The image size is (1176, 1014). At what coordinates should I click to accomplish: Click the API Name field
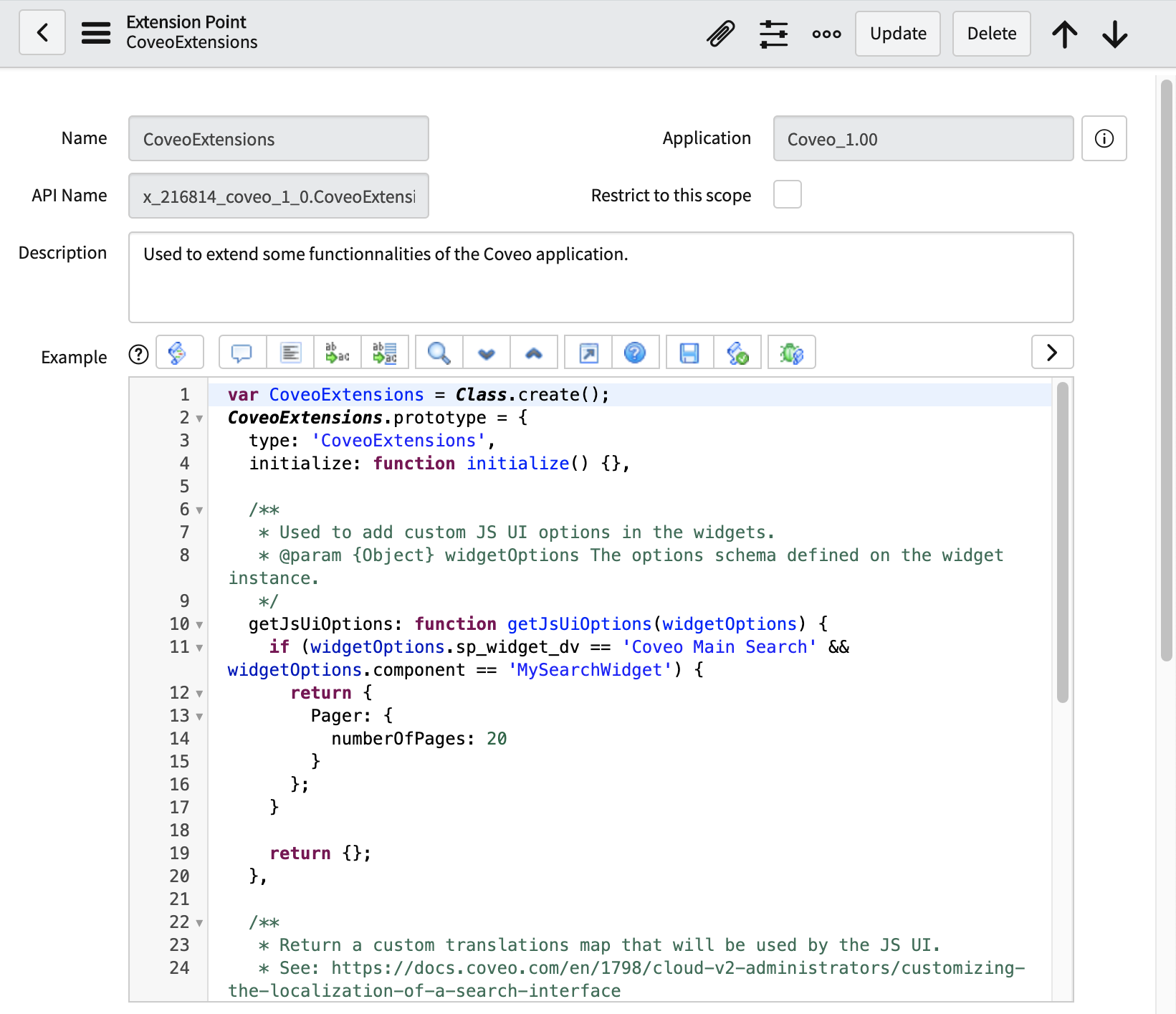[x=279, y=196]
